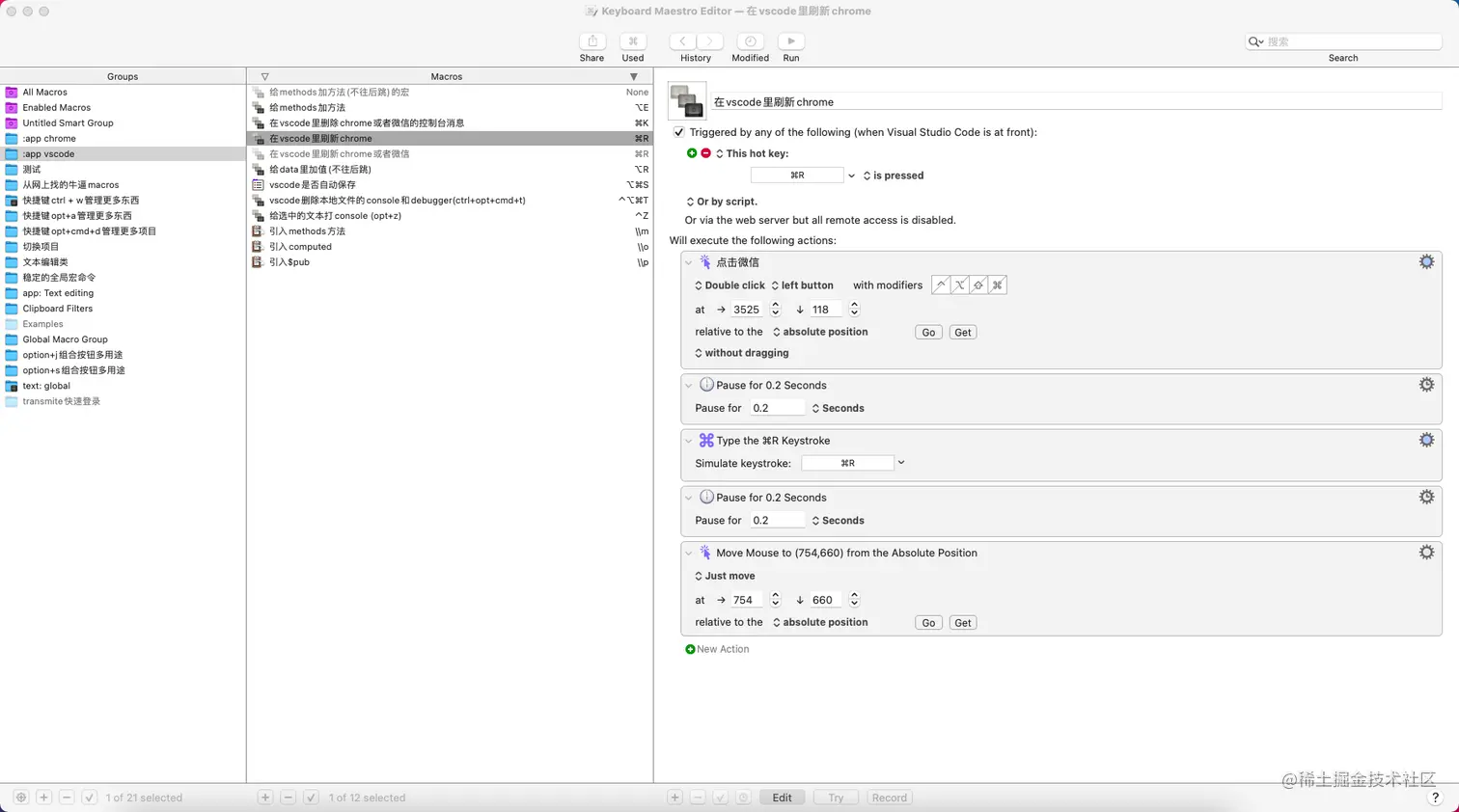Click Go button in 点击微信 action
The height and width of the screenshot is (812, 1459).
pyautogui.click(x=928, y=332)
